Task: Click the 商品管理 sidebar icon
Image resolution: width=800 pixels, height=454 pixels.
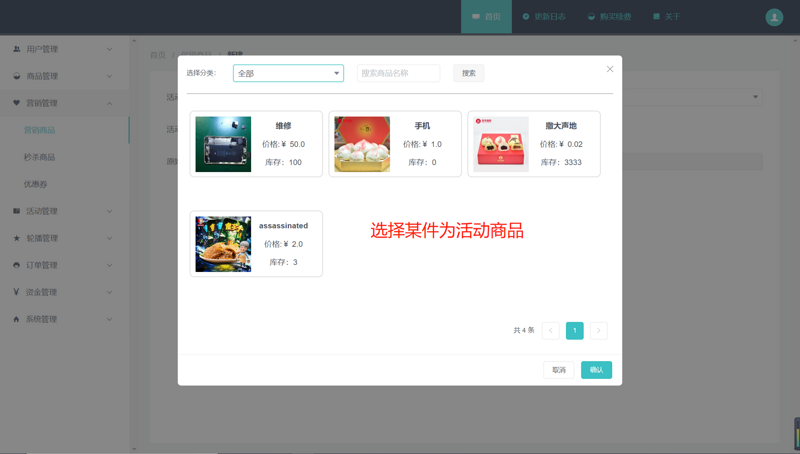Action: pos(16,76)
